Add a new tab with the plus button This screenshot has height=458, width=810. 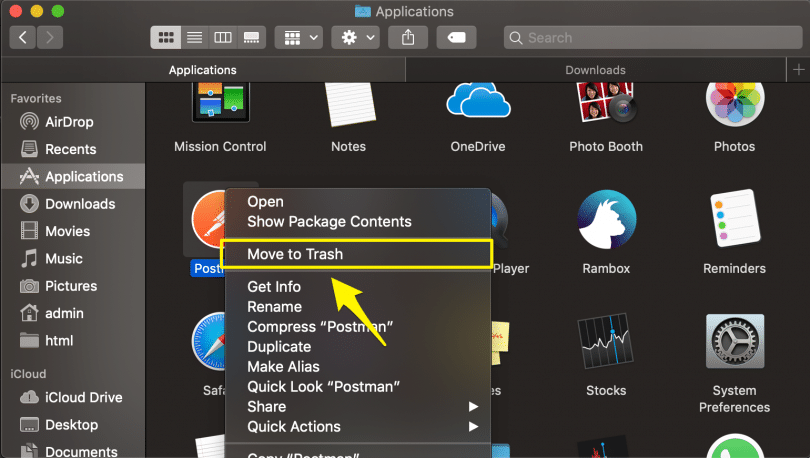click(799, 70)
